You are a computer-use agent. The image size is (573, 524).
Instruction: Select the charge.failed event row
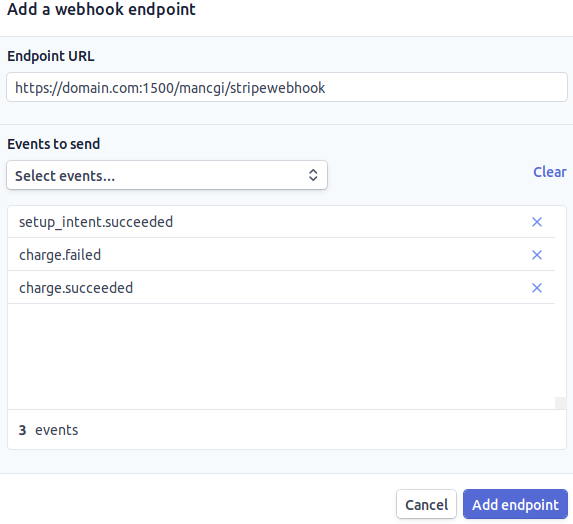tap(281, 255)
